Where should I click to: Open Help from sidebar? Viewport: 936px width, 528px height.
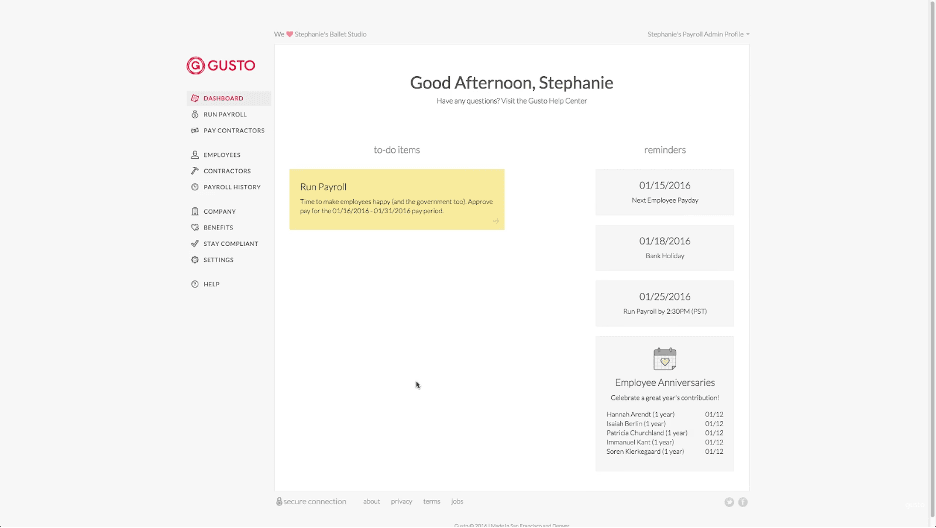229,284
